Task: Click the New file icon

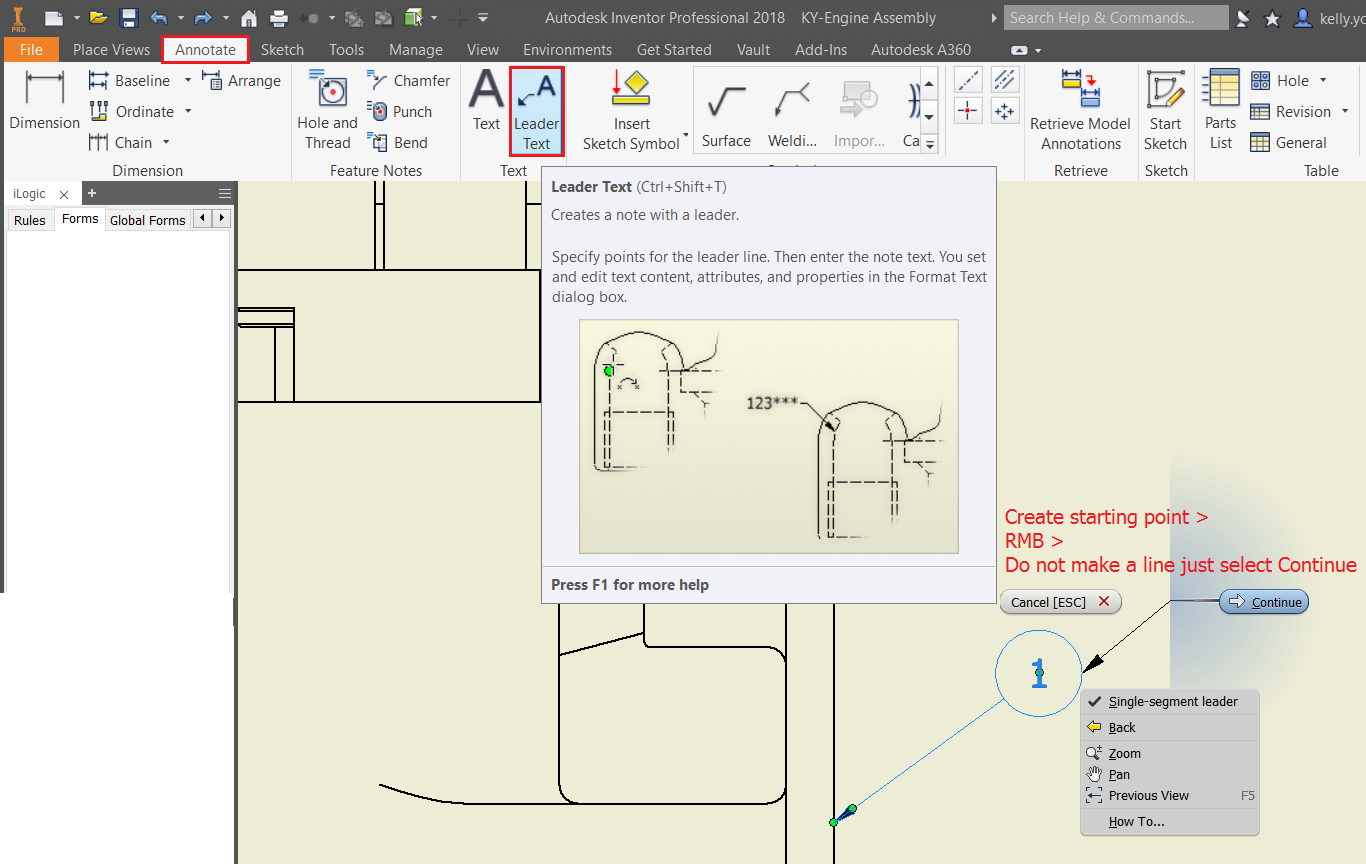Action: click(53, 18)
